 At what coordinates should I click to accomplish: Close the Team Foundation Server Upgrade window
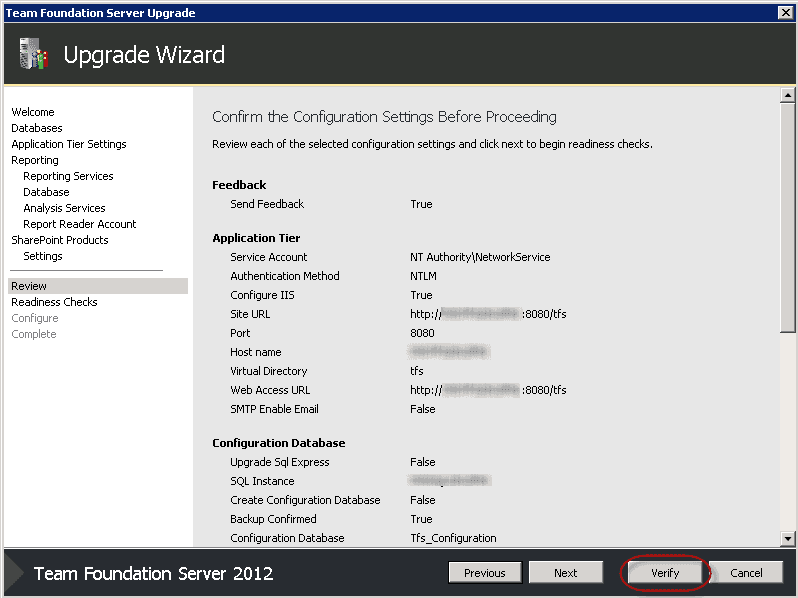[x=786, y=13]
